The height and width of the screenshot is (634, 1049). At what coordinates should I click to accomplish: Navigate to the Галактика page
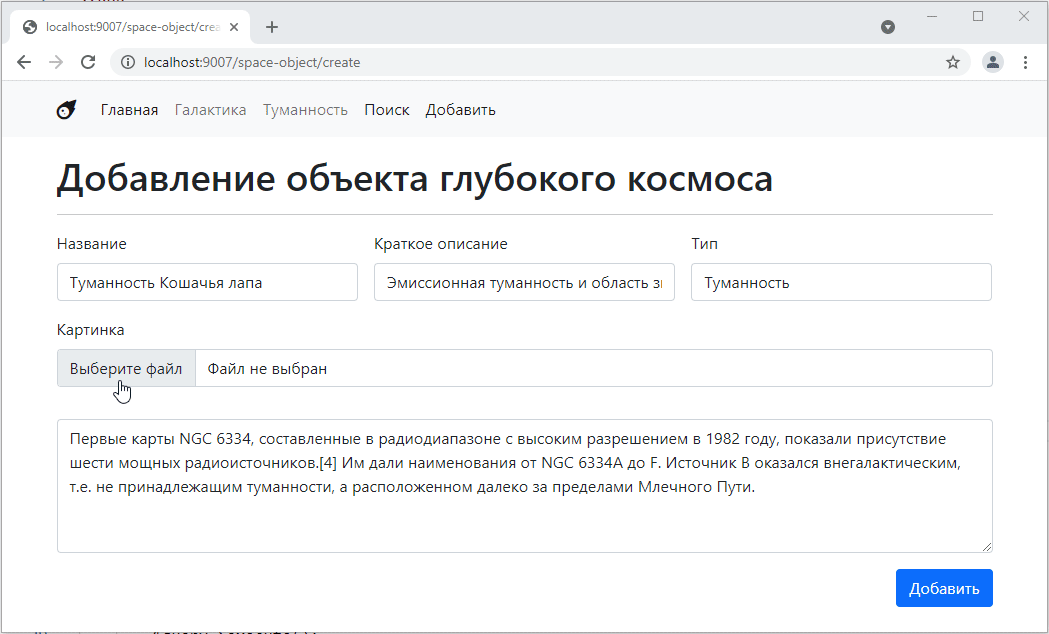coord(210,110)
